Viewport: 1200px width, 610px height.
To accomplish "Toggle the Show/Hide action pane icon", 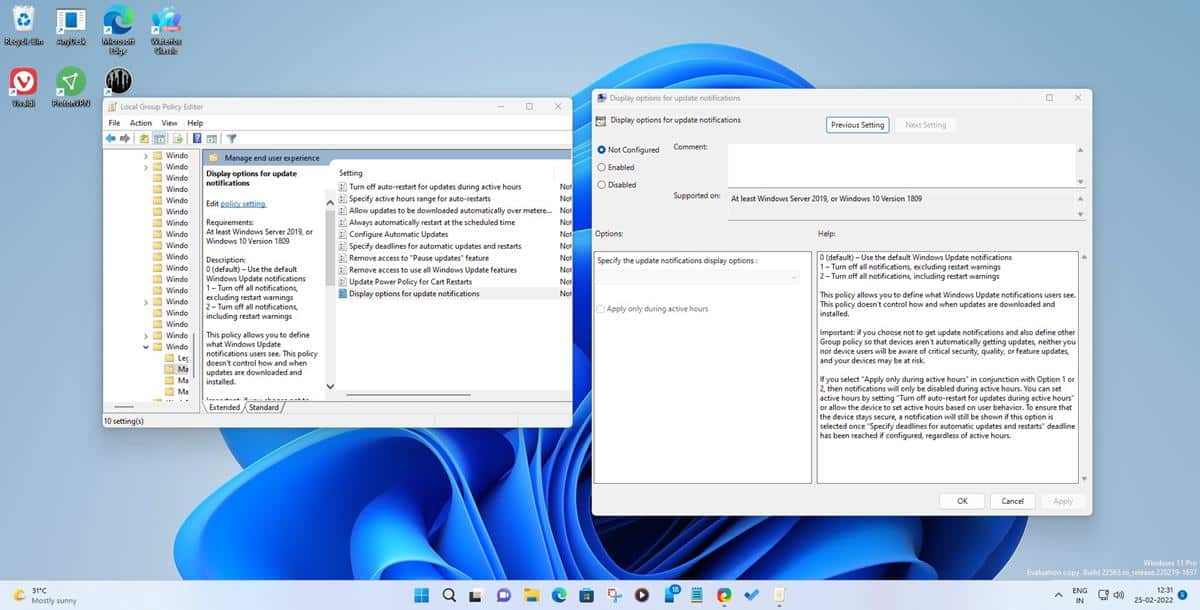I will point(212,139).
